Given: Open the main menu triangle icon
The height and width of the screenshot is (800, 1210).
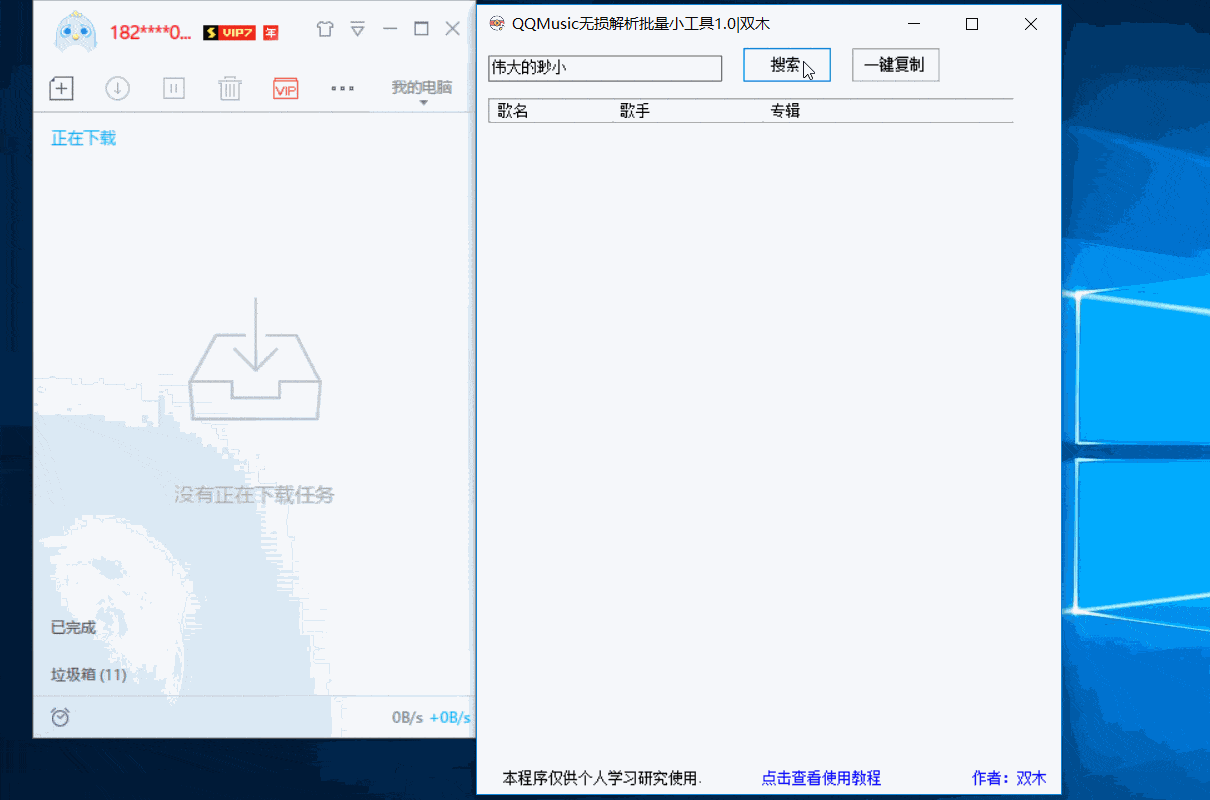Looking at the screenshot, I should 358,30.
